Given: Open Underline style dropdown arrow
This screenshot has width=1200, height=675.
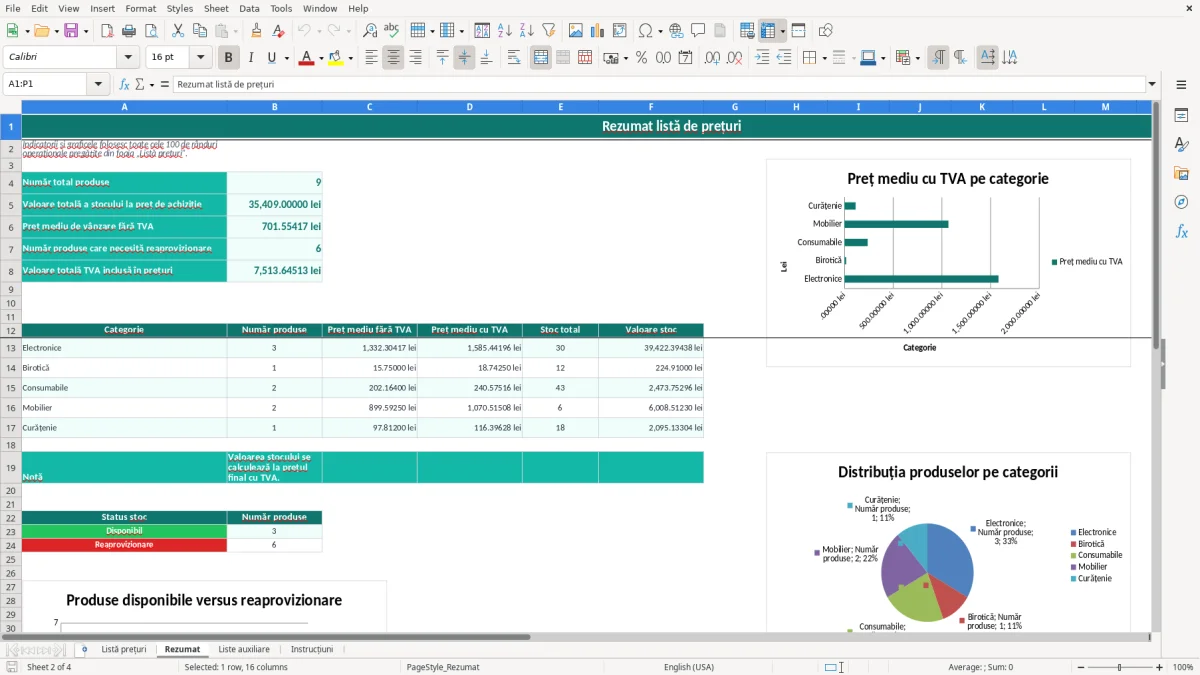Looking at the screenshot, I should tap(286, 58).
